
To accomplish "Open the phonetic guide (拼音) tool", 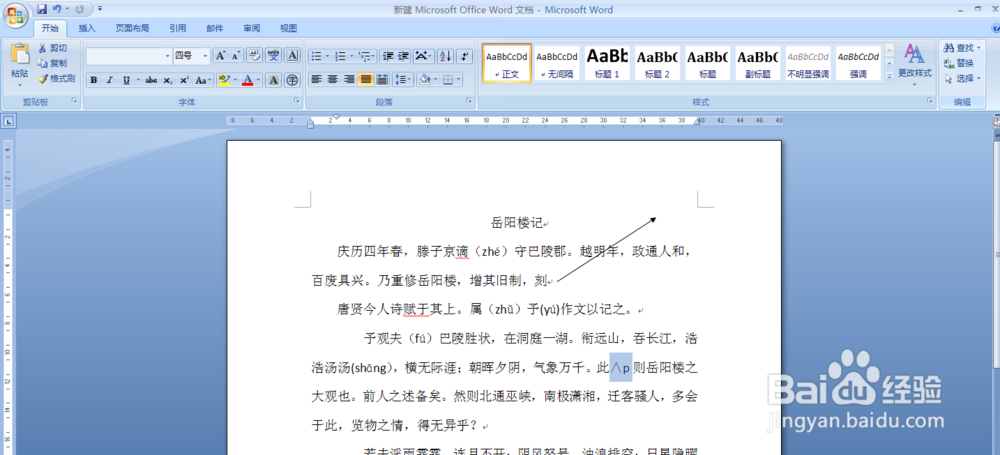I will 274,56.
